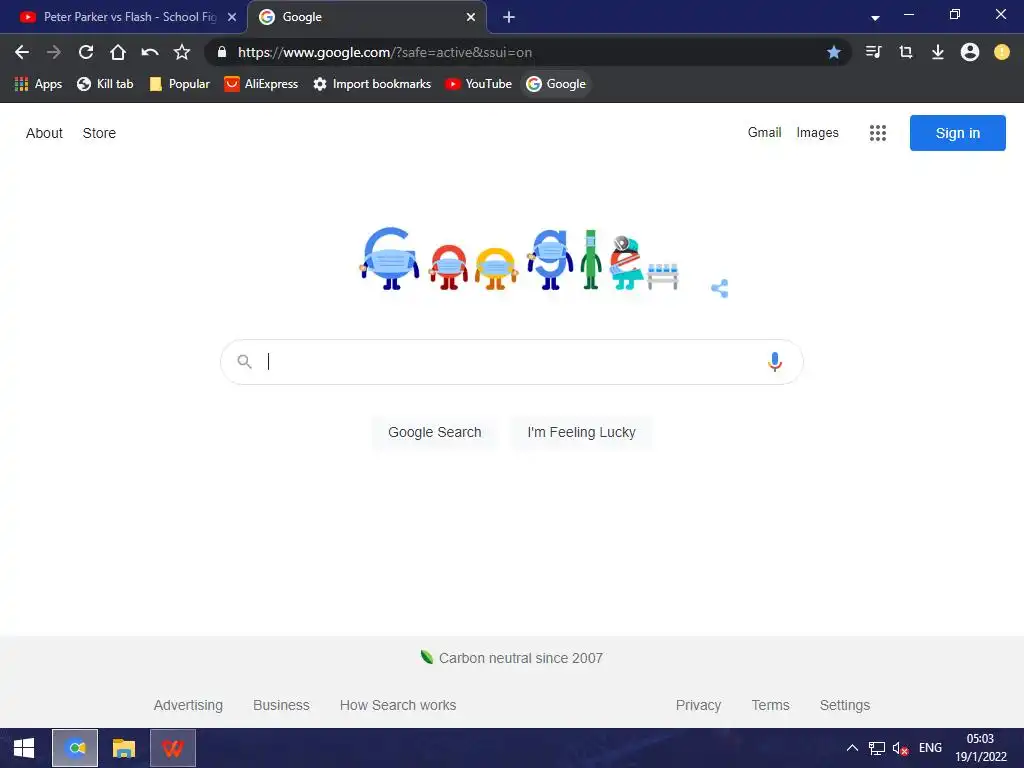
Task: Go to Gmail
Action: click(764, 133)
